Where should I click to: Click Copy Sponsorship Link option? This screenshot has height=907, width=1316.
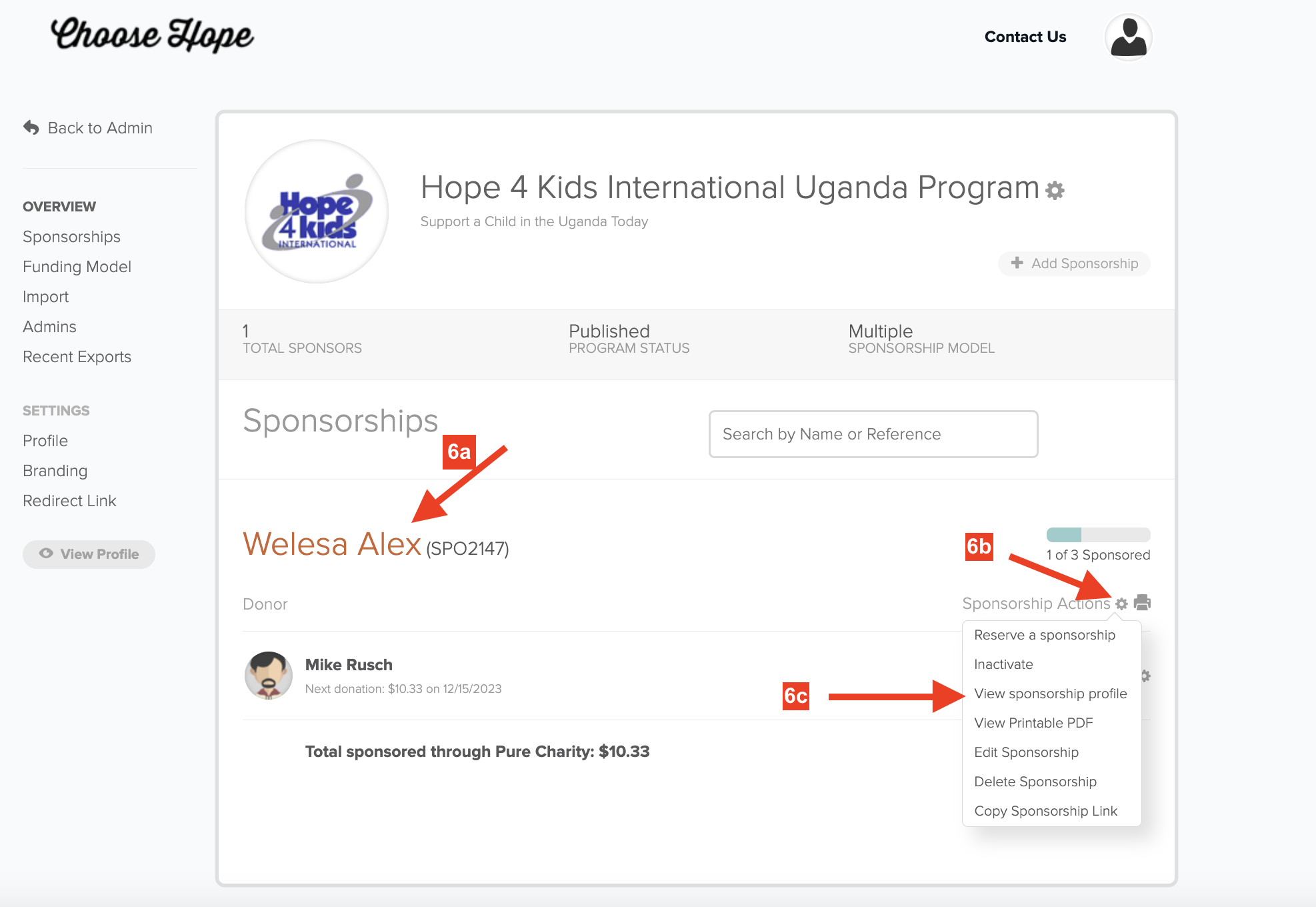1045,811
